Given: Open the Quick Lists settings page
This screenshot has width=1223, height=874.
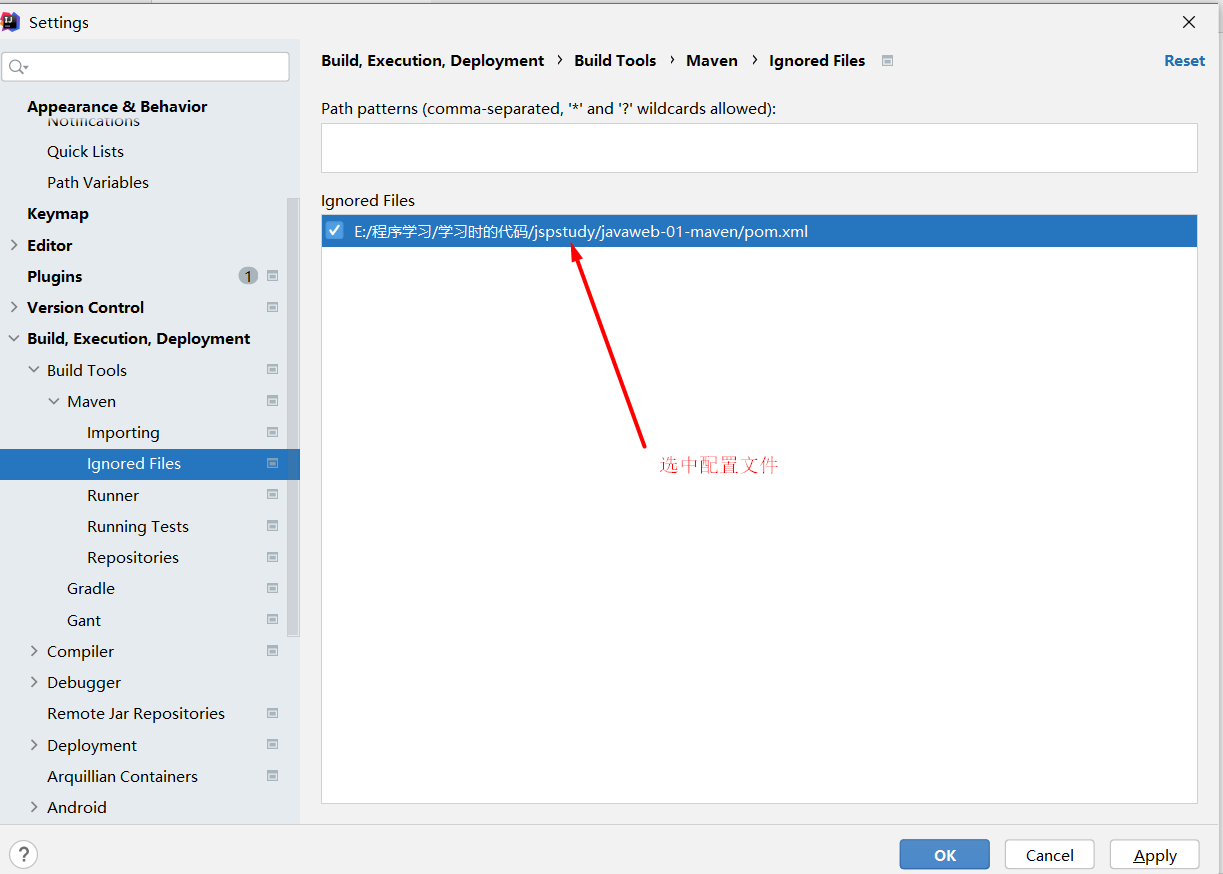Looking at the screenshot, I should point(85,151).
